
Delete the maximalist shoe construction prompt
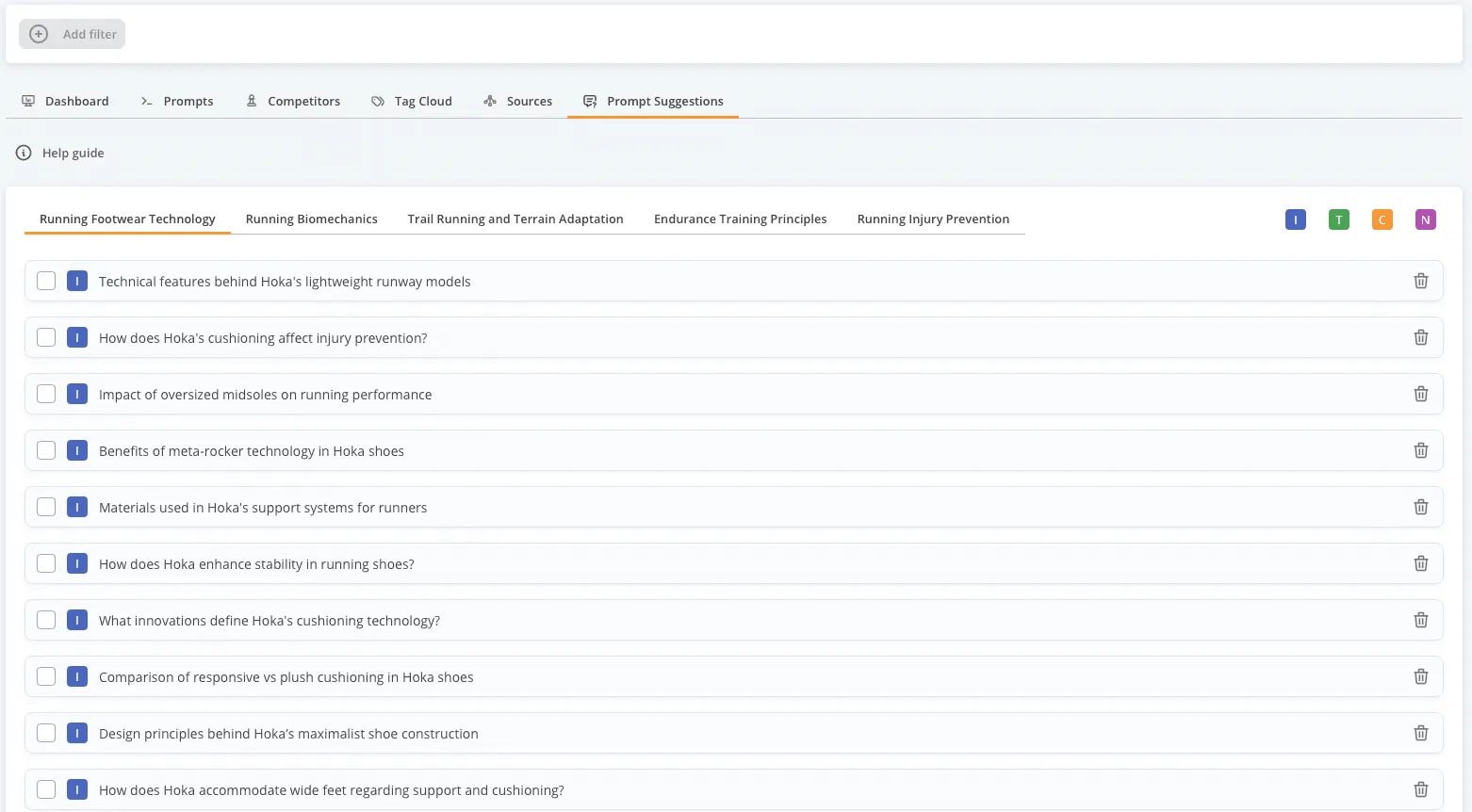pos(1420,733)
